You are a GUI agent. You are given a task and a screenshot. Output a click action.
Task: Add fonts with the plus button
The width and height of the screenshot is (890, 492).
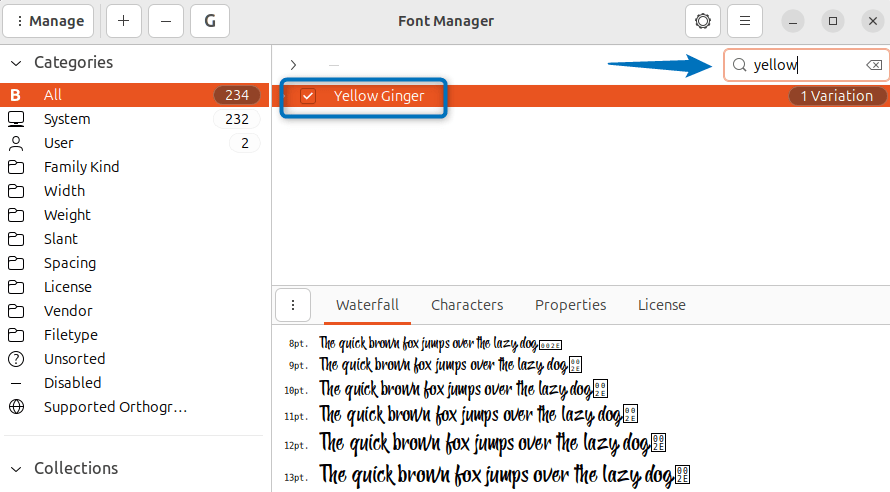[123, 21]
